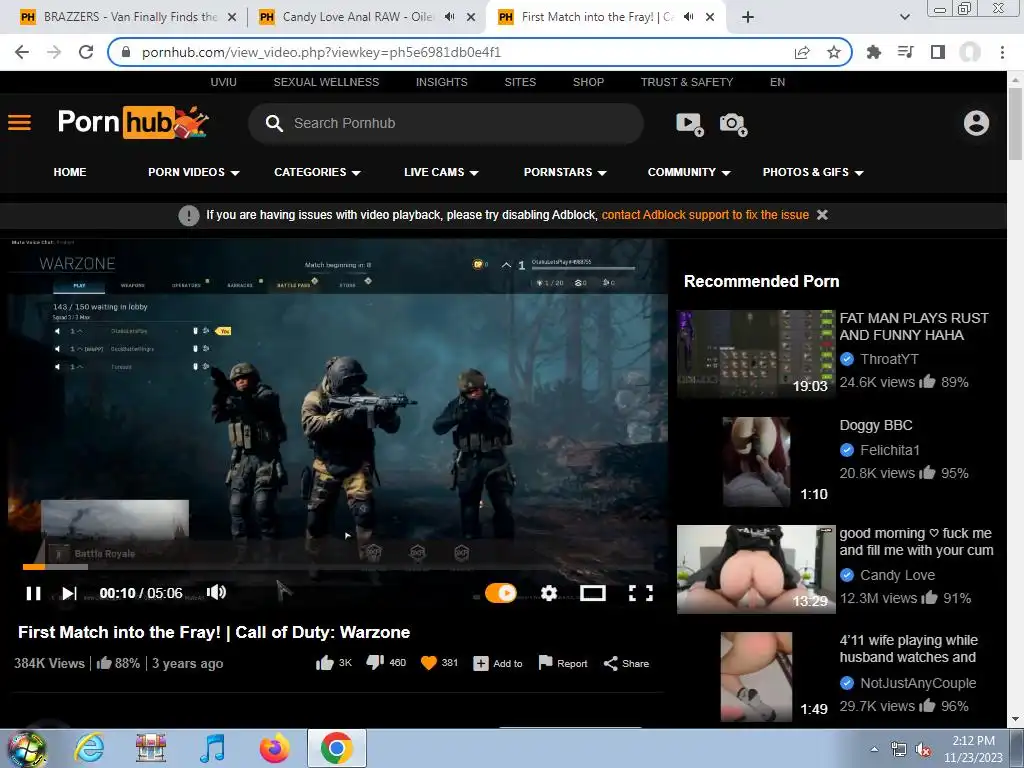Click Add to button under video
Viewport: 1024px width, 768px height.
click(498, 663)
